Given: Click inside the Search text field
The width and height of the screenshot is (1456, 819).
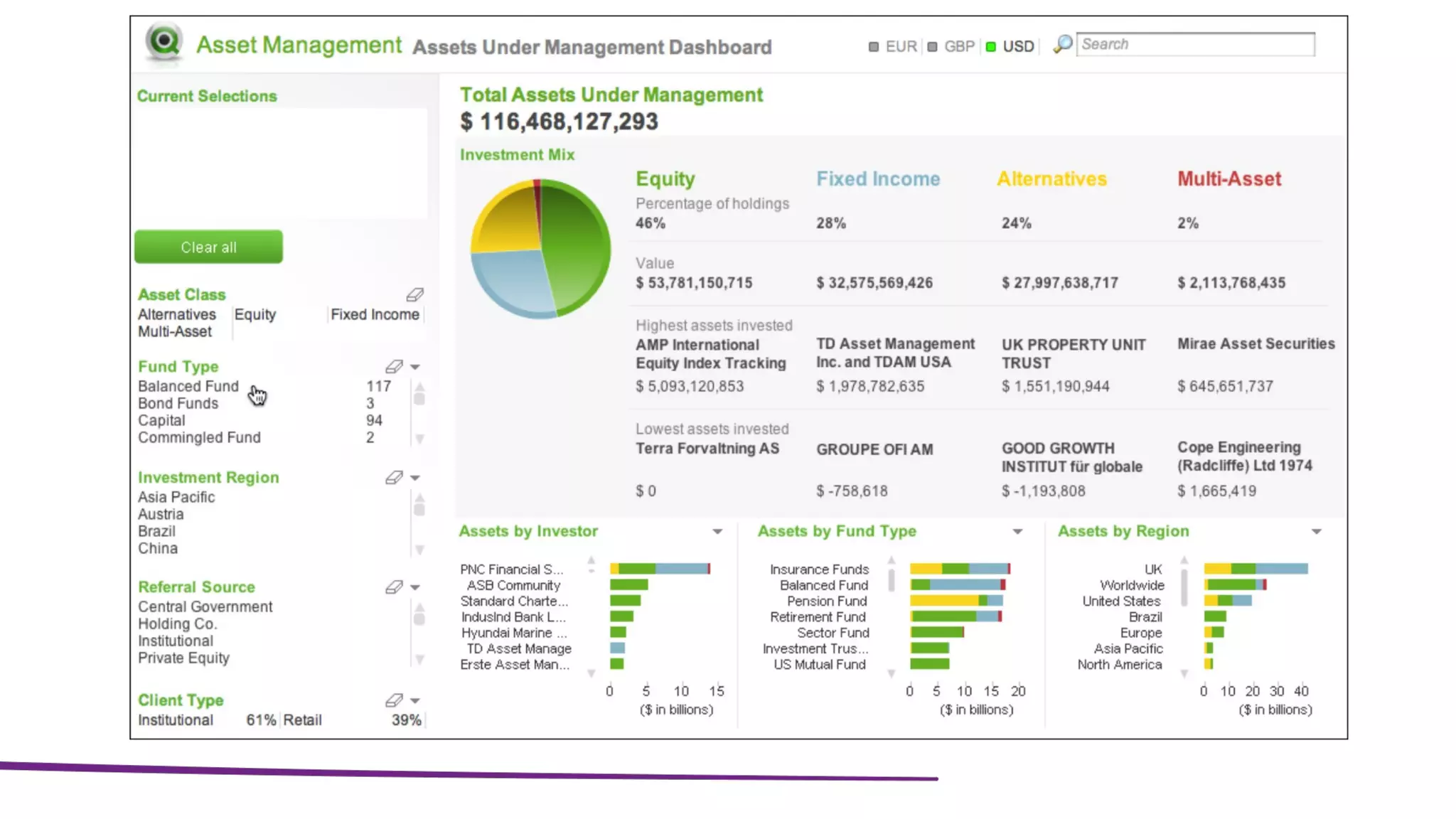Looking at the screenshot, I should coord(1194,44).
